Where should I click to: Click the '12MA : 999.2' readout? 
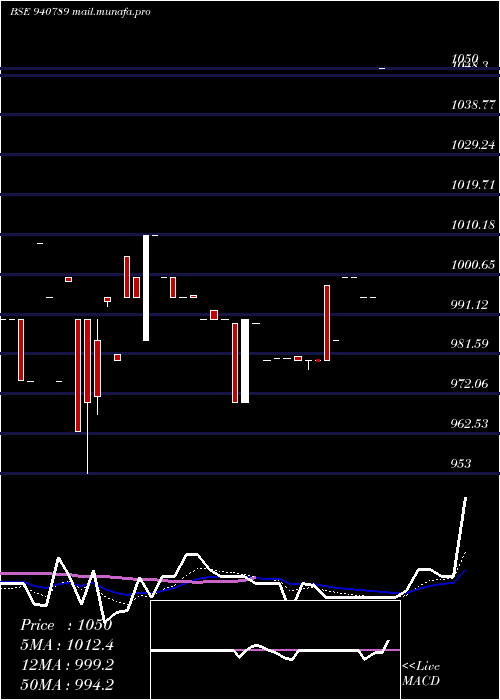coord(67,664)
